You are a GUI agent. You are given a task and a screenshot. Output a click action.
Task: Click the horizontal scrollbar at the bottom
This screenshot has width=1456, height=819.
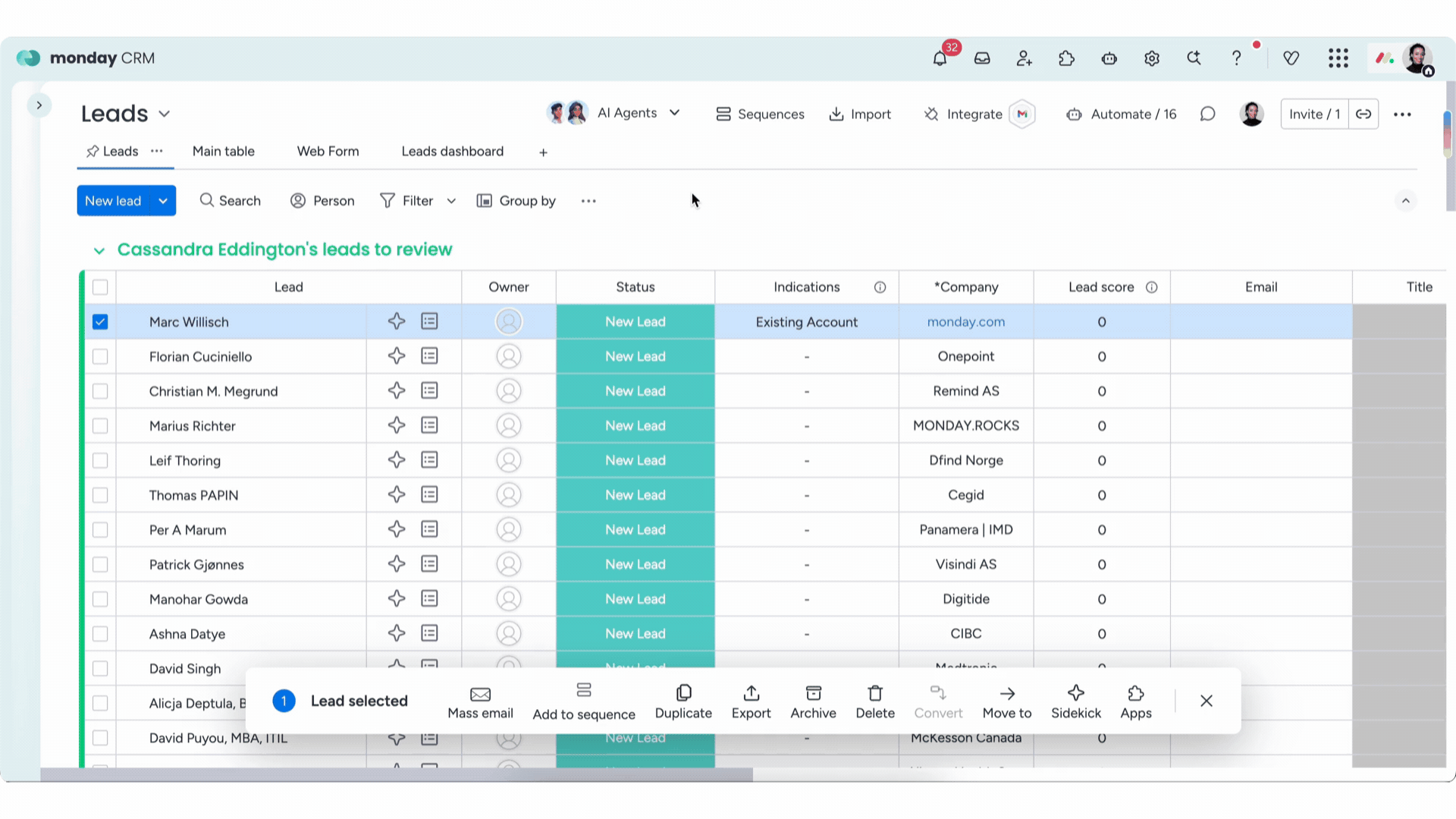point(397,775)
